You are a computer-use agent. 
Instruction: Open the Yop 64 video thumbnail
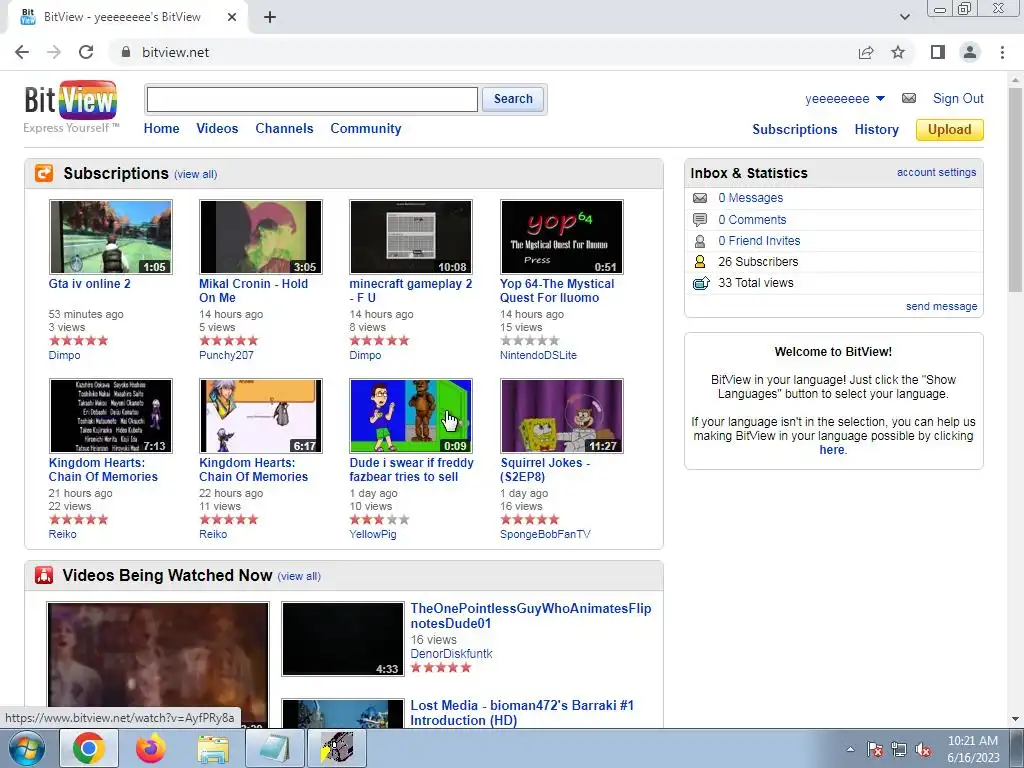coord(562,236)
